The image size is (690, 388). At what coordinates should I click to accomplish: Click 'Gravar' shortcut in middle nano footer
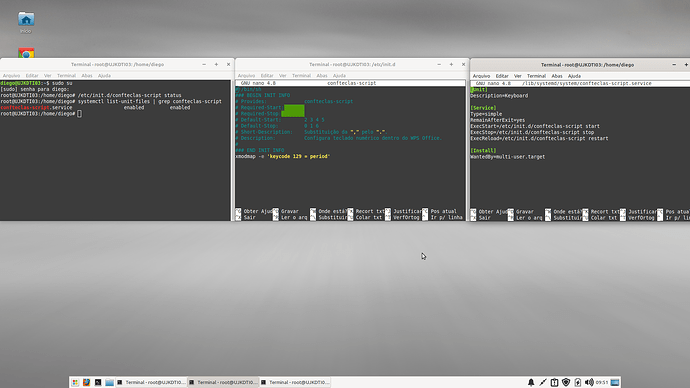(286, 211)
